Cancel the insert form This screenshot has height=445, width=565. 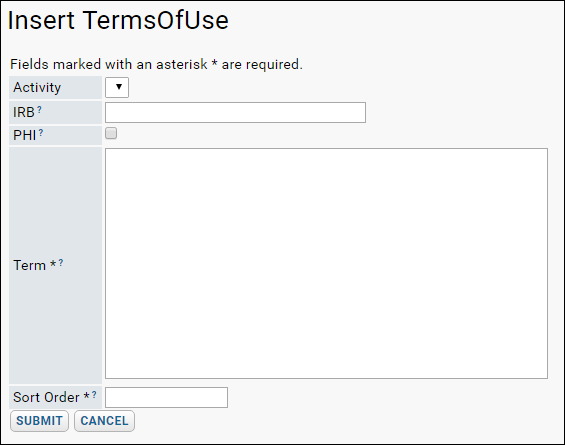pos(104,421)
